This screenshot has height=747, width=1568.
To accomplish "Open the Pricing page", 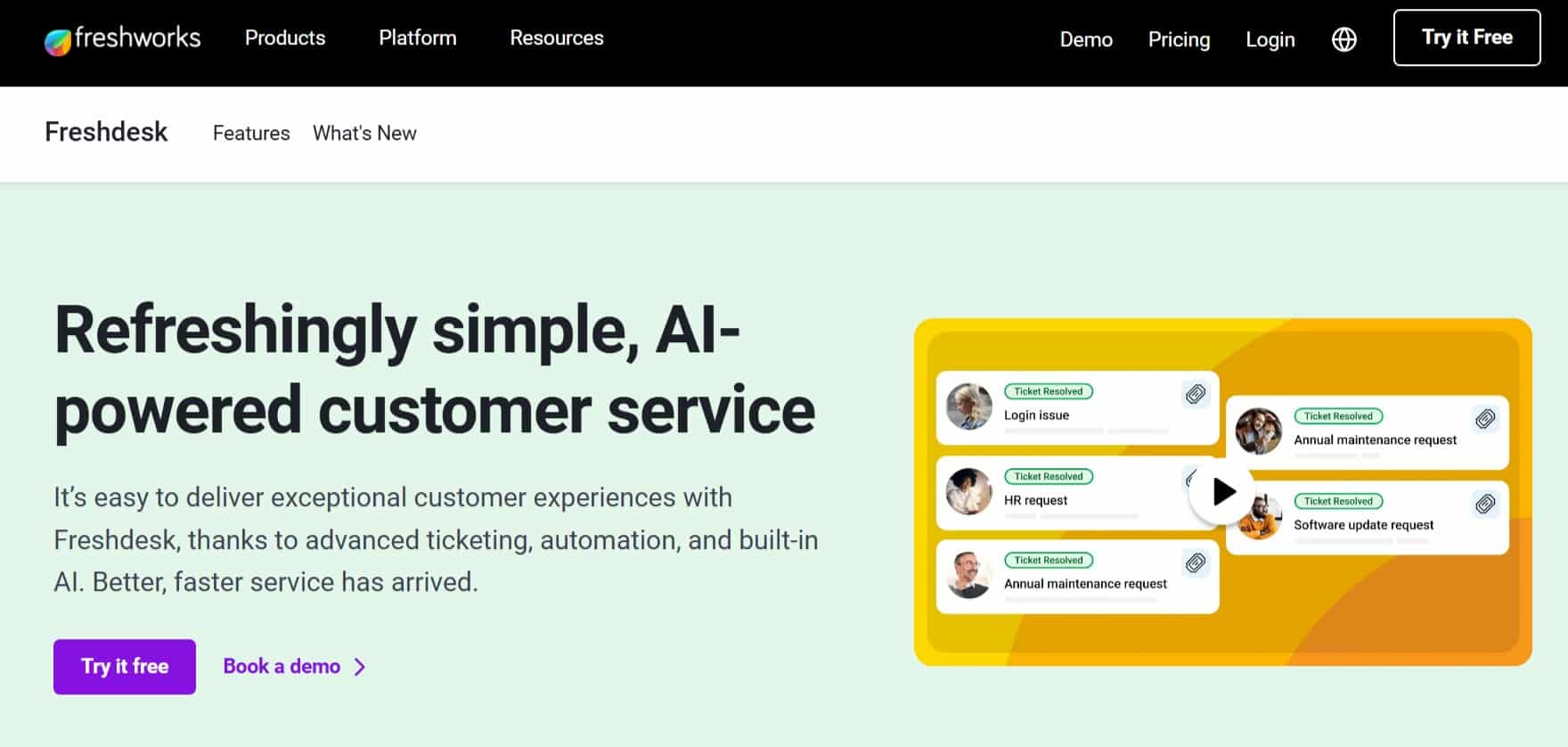I will [1179, 39].
